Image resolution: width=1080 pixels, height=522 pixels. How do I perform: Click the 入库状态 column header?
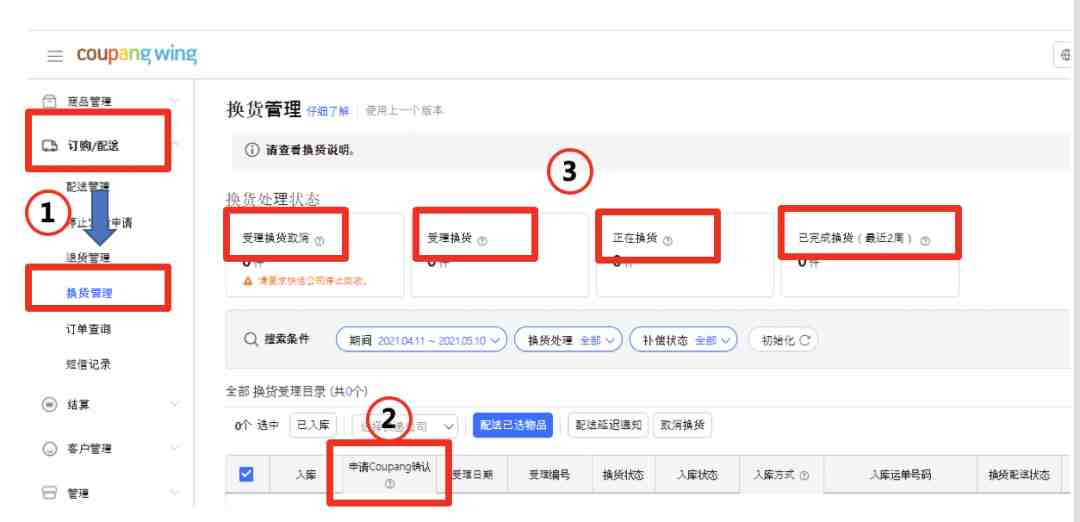pyautogui.click(x=698, y=475)
